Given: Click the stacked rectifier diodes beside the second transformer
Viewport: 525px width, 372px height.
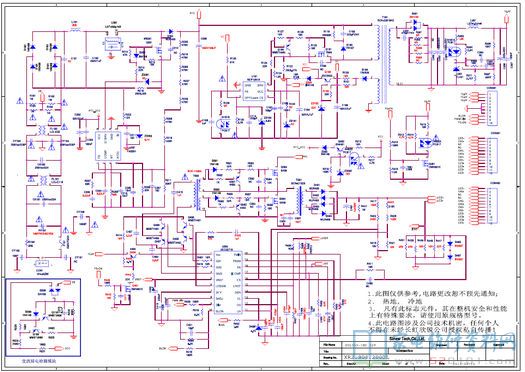Looking at the screenshot, I should click(x=323, y=203).
